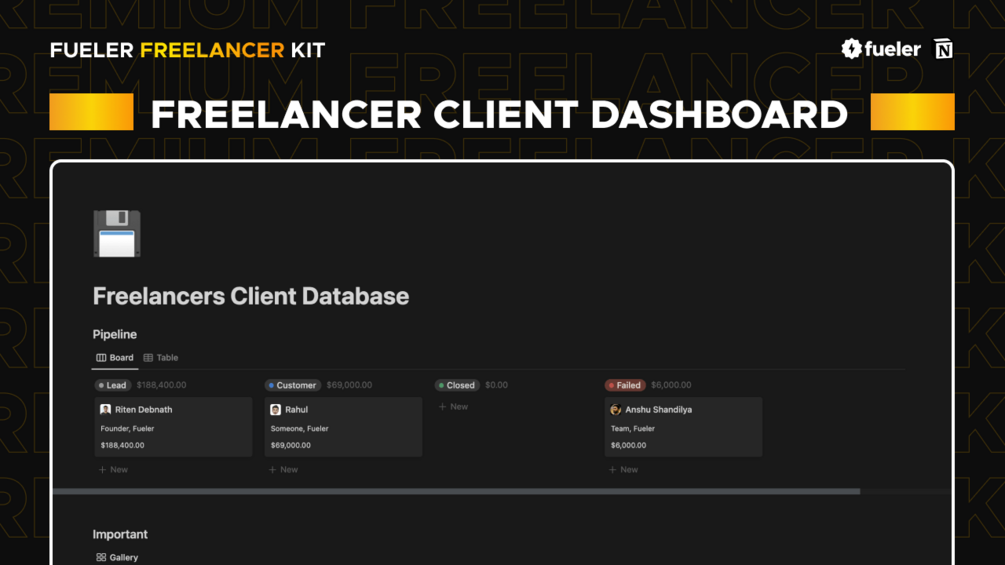This screenshot has height=565, width=1005.
Task: Click $188,400.00 value on Riten's card
Action: click(122, 445)
